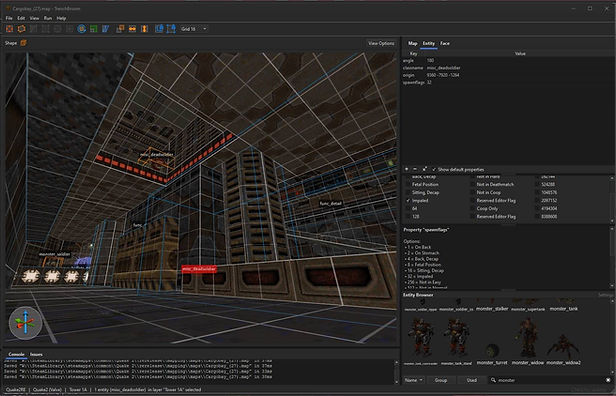Activate the Rotate tool
Image resolution: width=616 pixels, height=396 pixels.
pyautogui.click(x=81, y=29)
